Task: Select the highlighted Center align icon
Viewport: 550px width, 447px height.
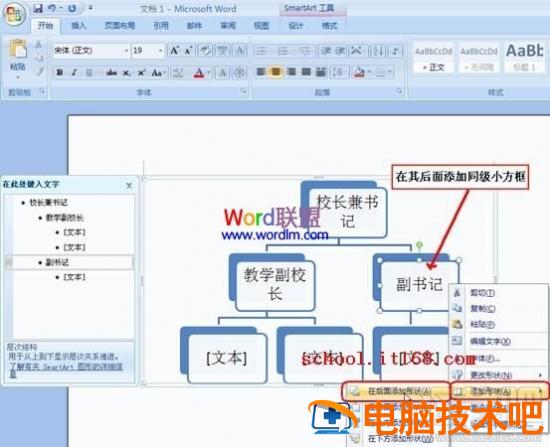Action: coord(276,72)
